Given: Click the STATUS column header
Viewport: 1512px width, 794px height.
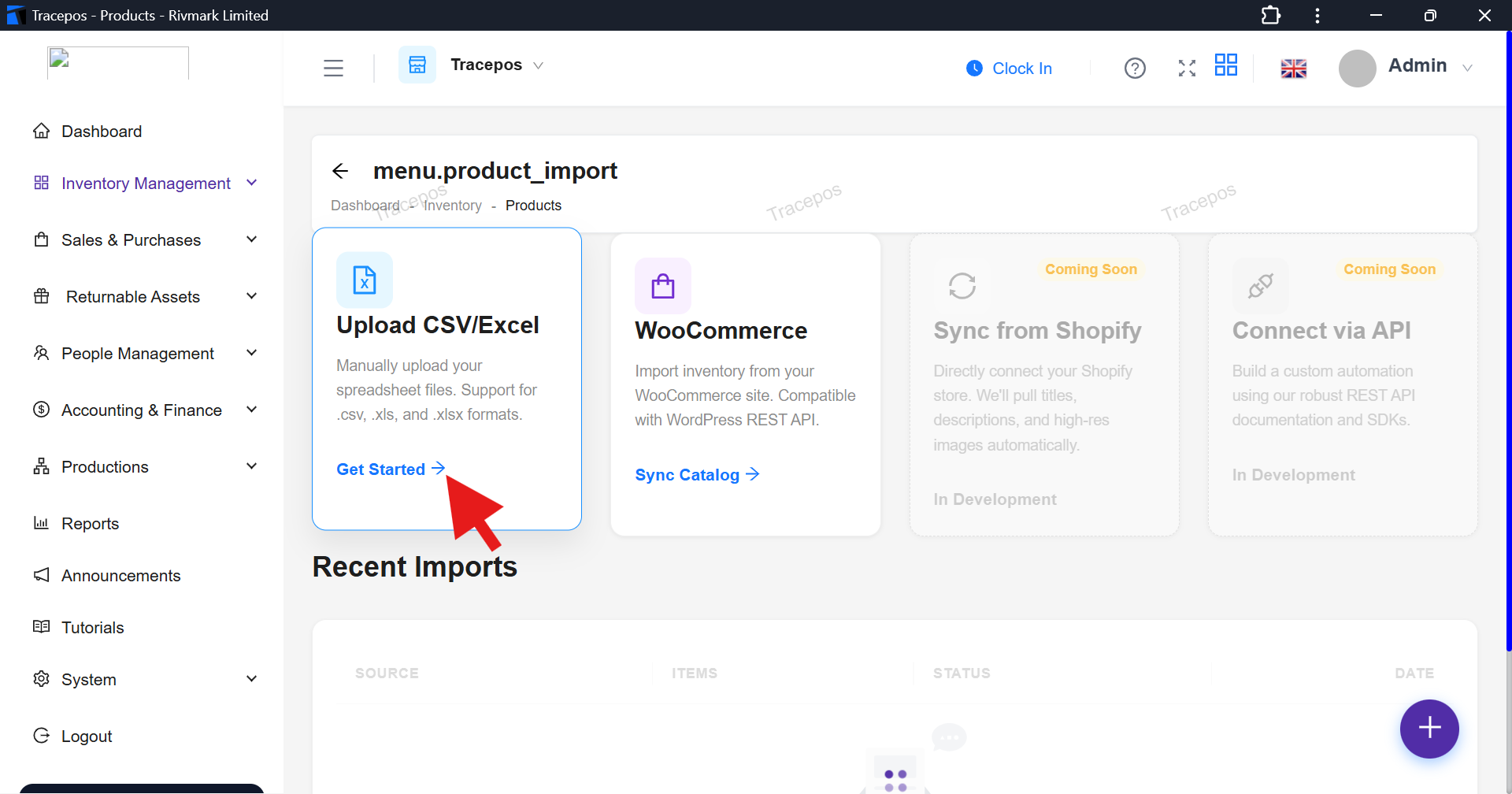Looking at the screenshot, I should coord(962,673).
